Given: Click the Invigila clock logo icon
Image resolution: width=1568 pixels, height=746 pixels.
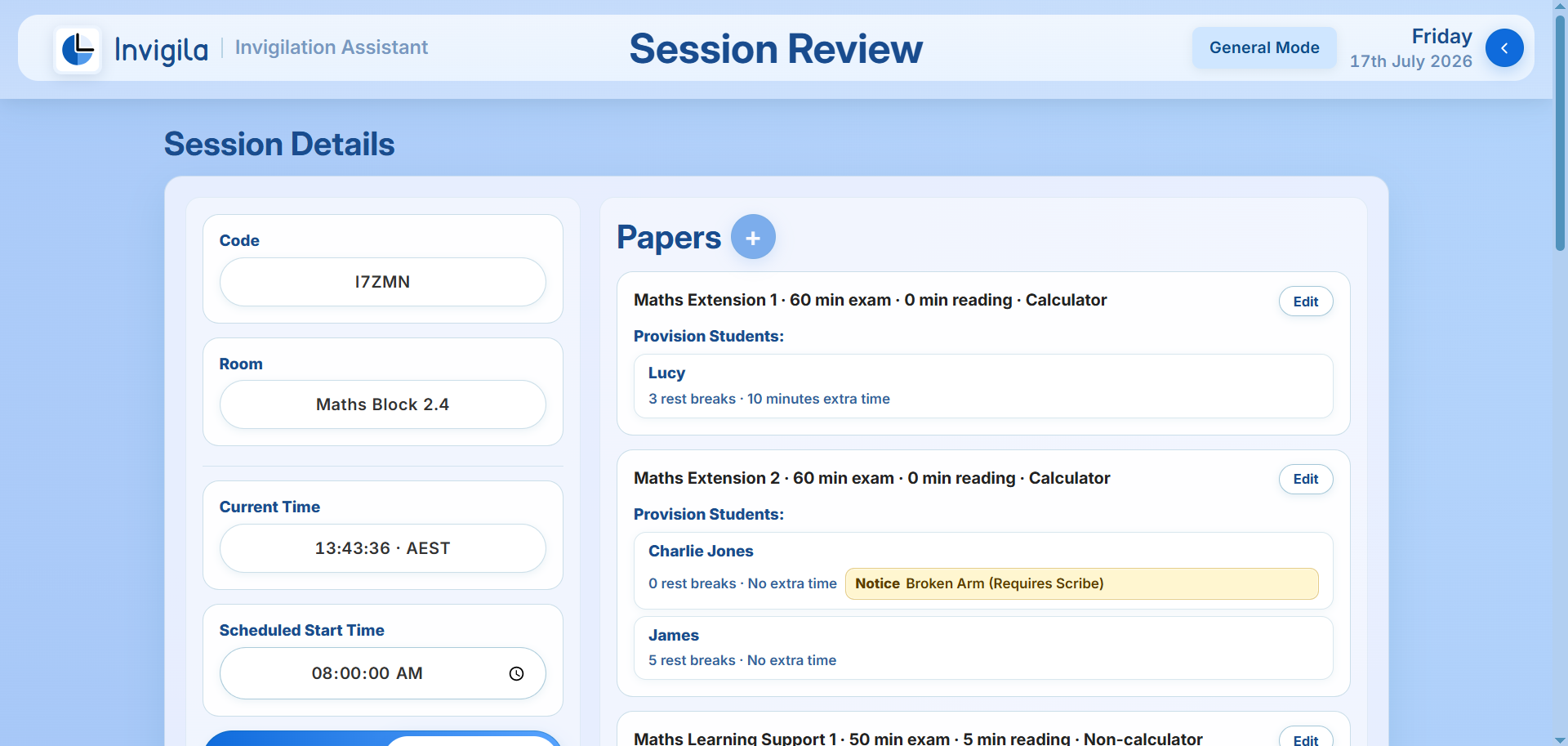Looking at the screenshot, I should tap(78, 50).
